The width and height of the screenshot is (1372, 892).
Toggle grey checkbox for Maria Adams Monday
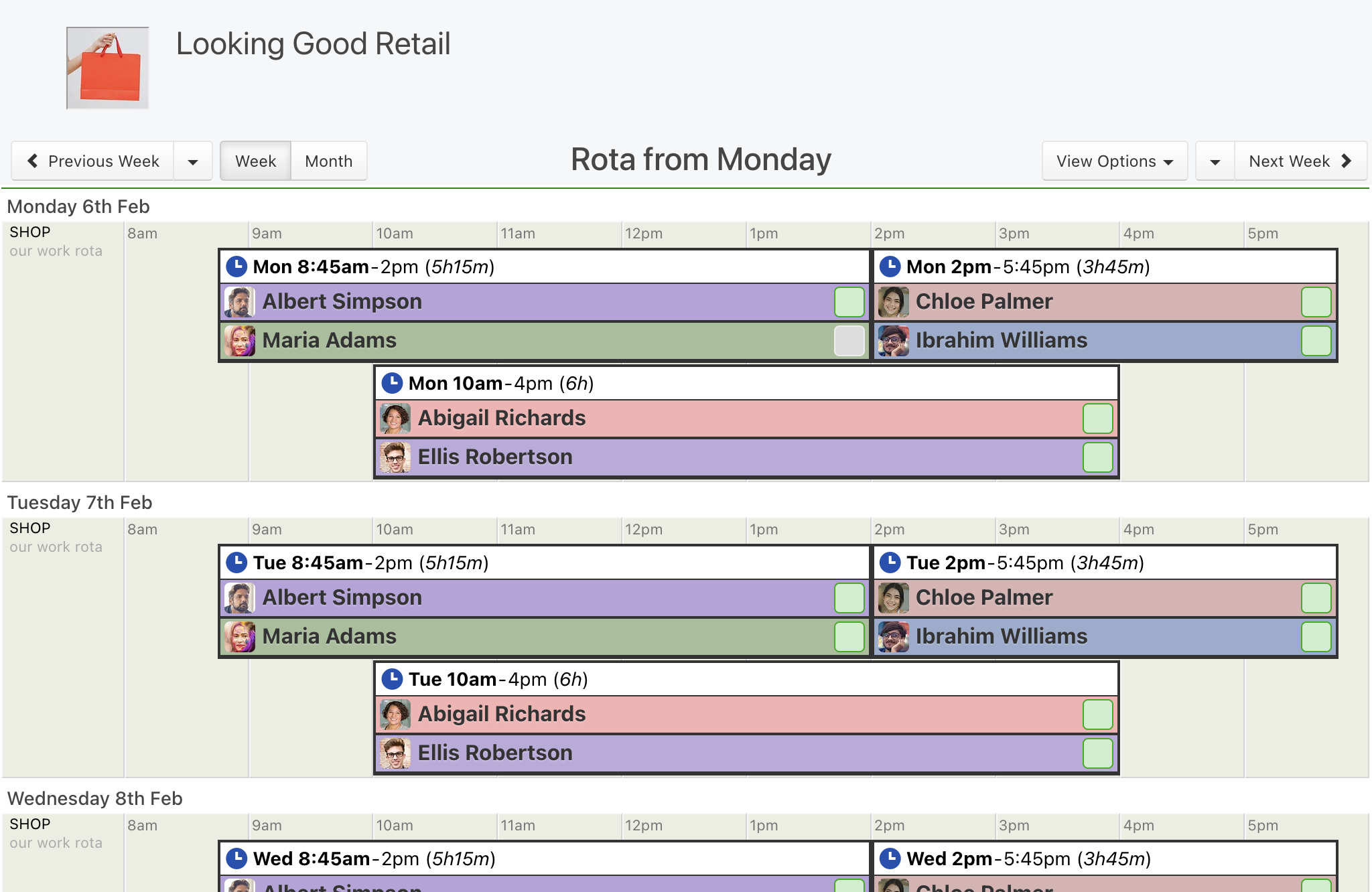[849, 341]
